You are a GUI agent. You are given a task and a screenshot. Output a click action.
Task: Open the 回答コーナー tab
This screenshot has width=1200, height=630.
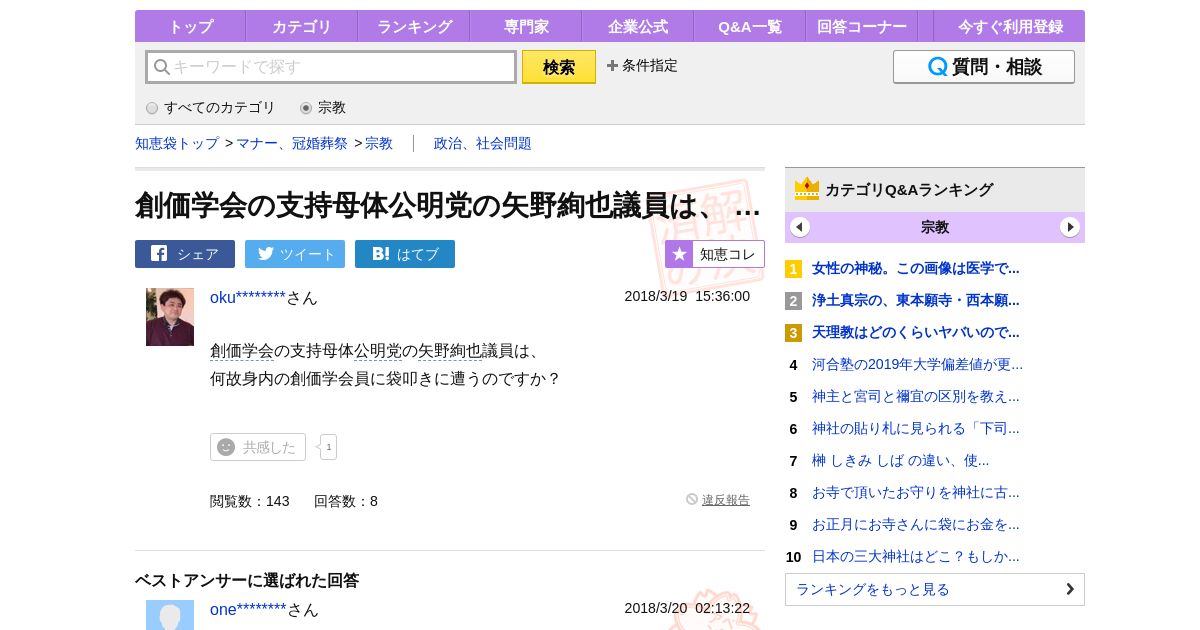tap(861, 27)
